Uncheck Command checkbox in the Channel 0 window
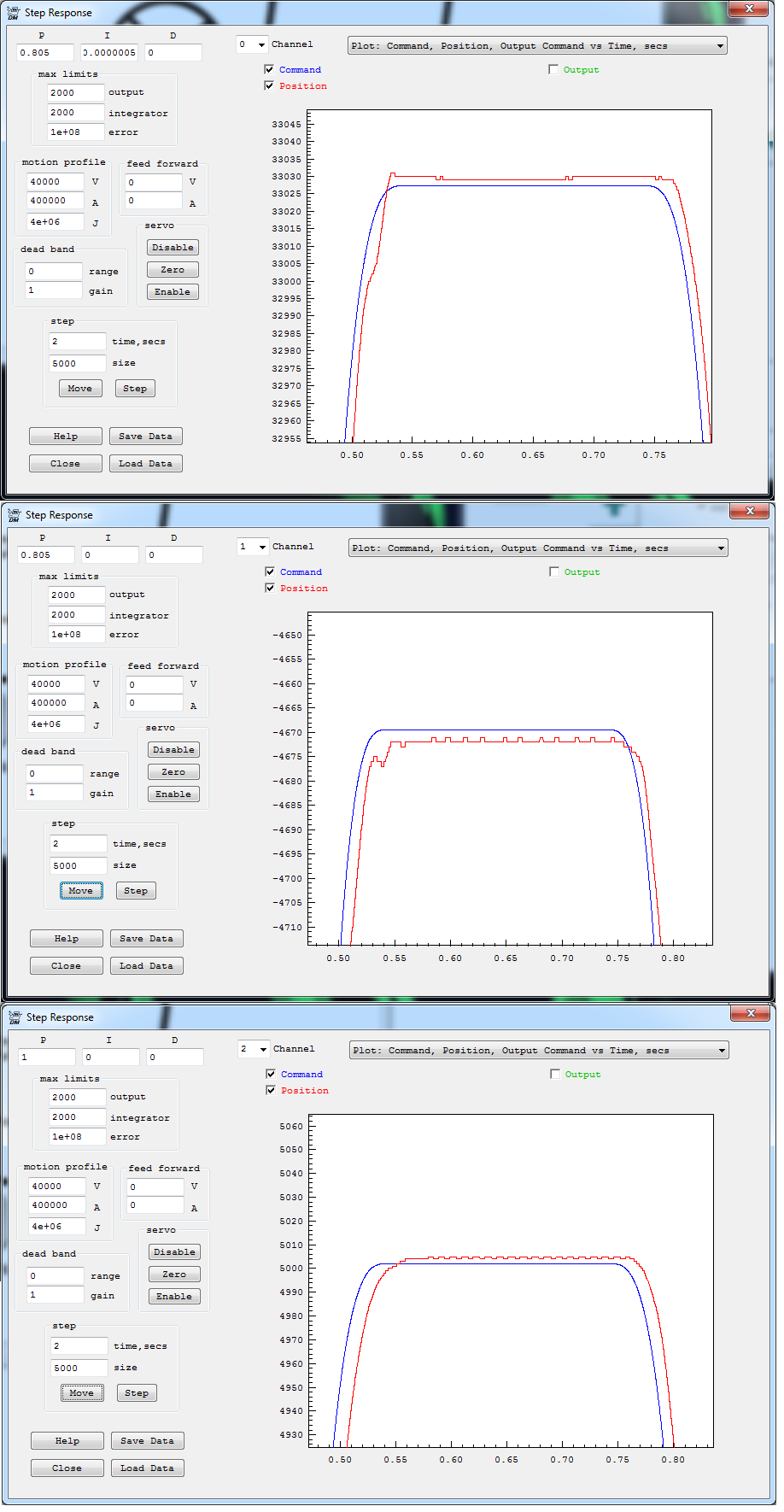This screenshot has height=1512, width=784. (x=269, y=70)
